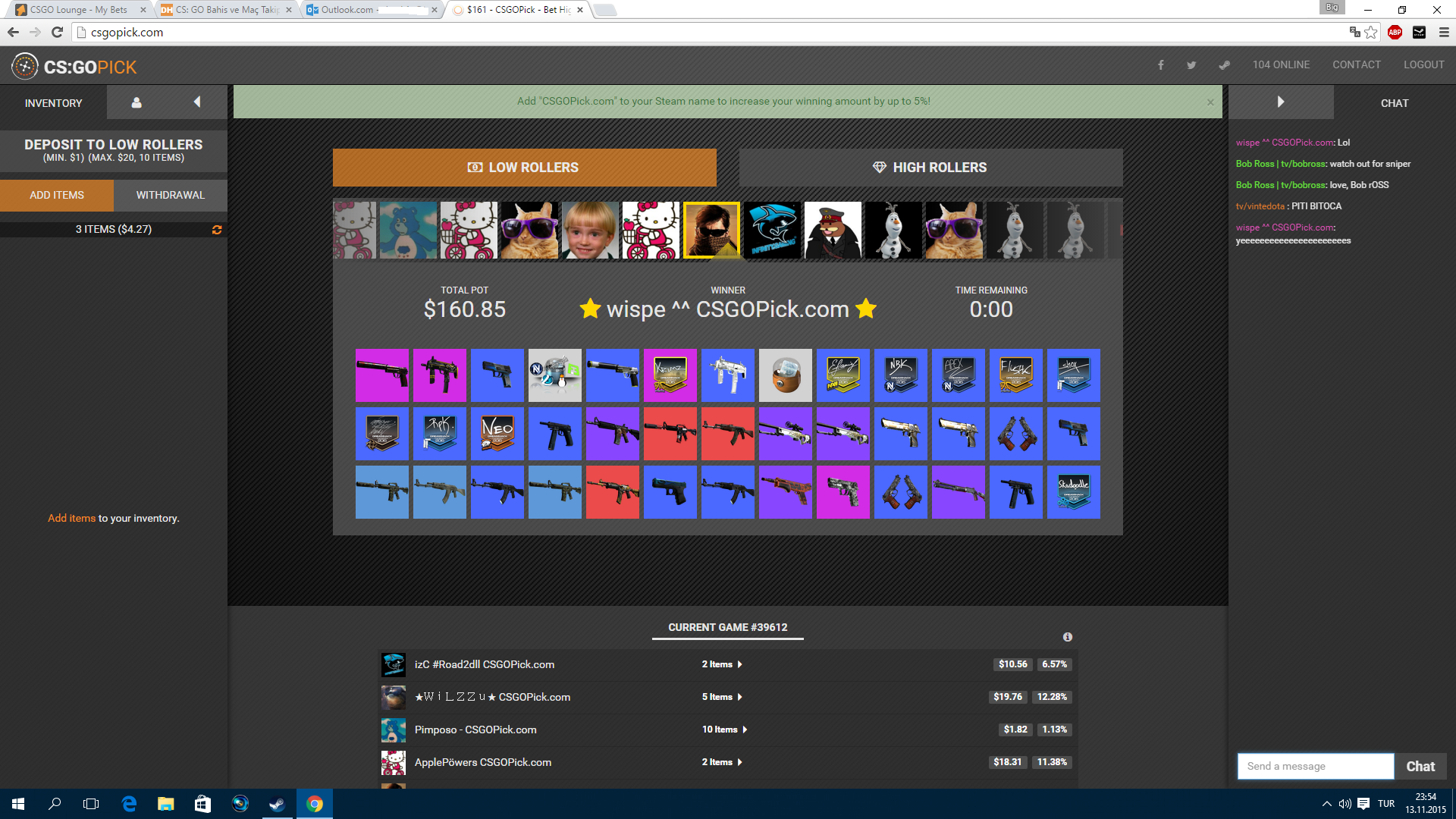Click the CURRENT GAME #39612 heading

click(728, 627)
